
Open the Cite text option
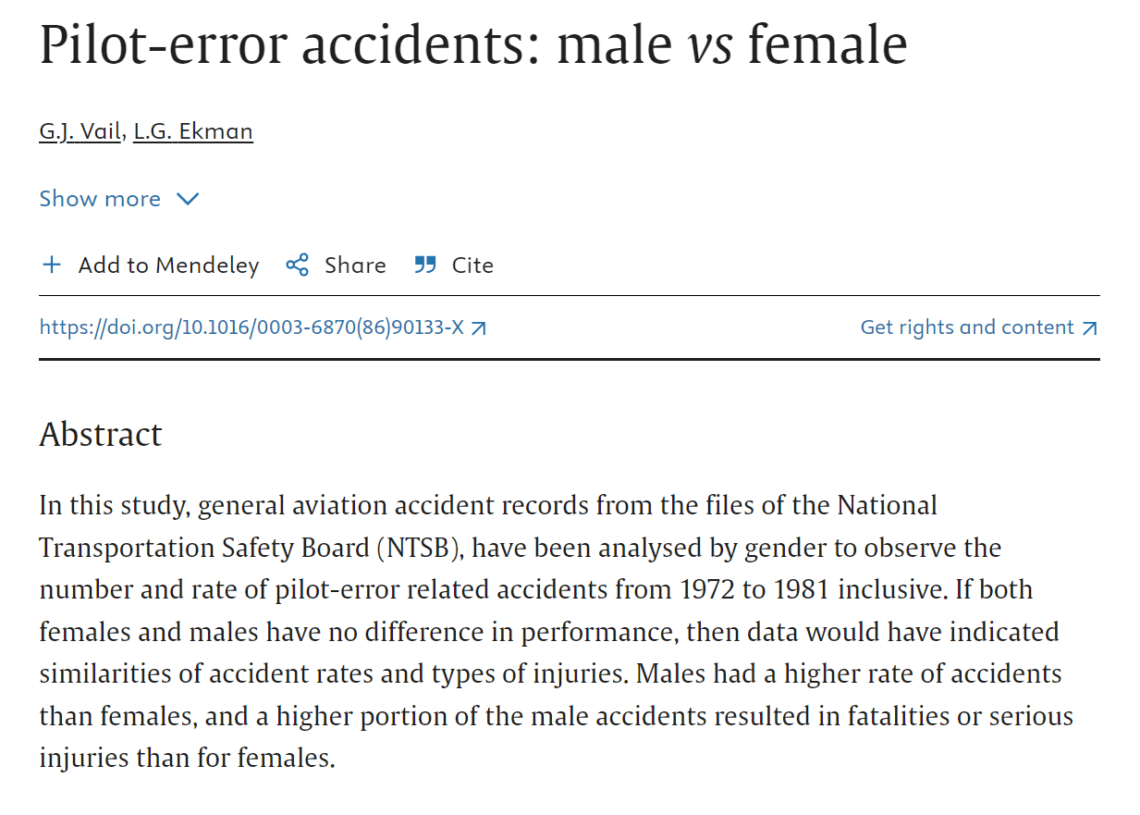click(473, 265)
